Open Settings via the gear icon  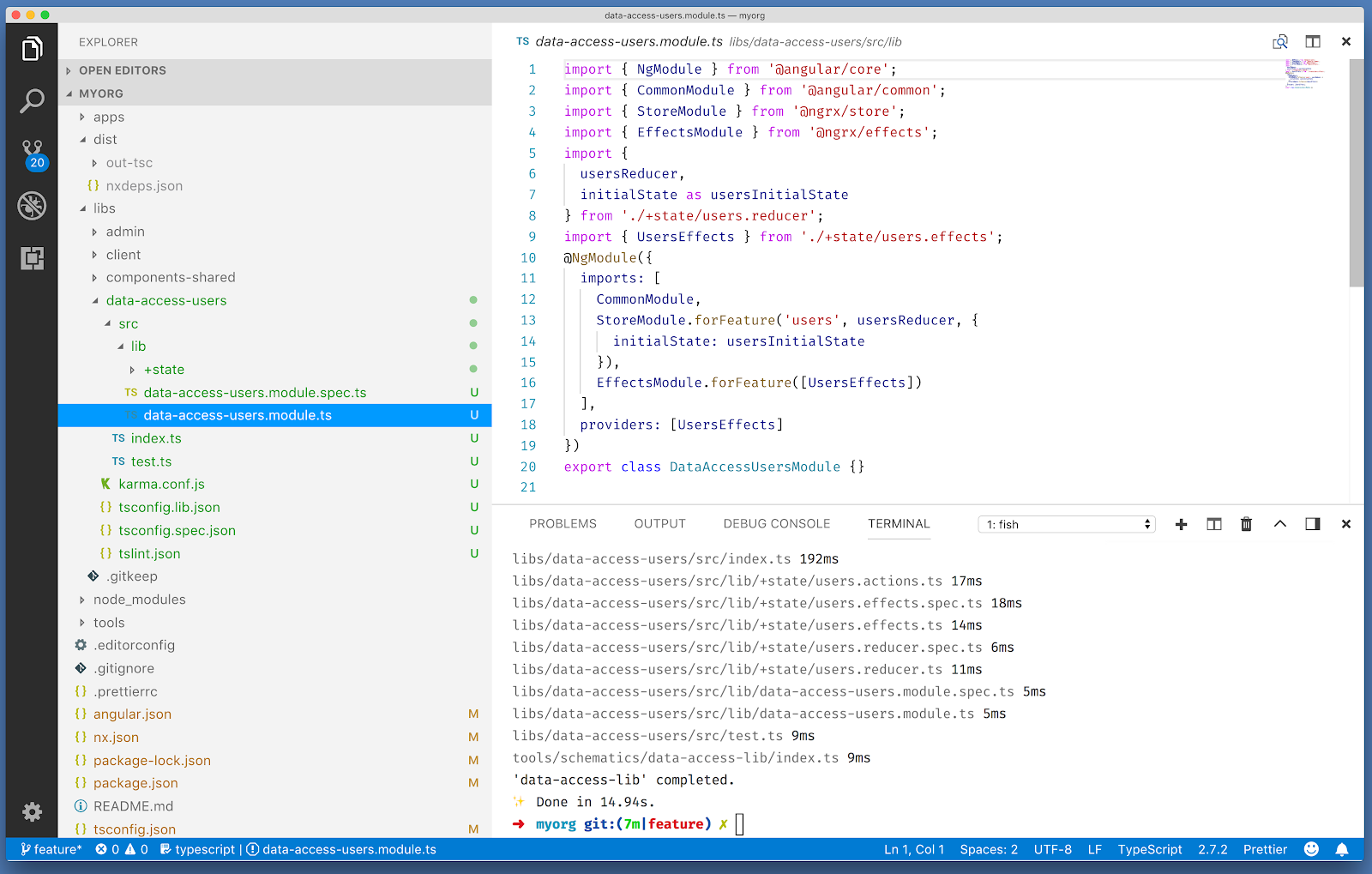(32, 811)
